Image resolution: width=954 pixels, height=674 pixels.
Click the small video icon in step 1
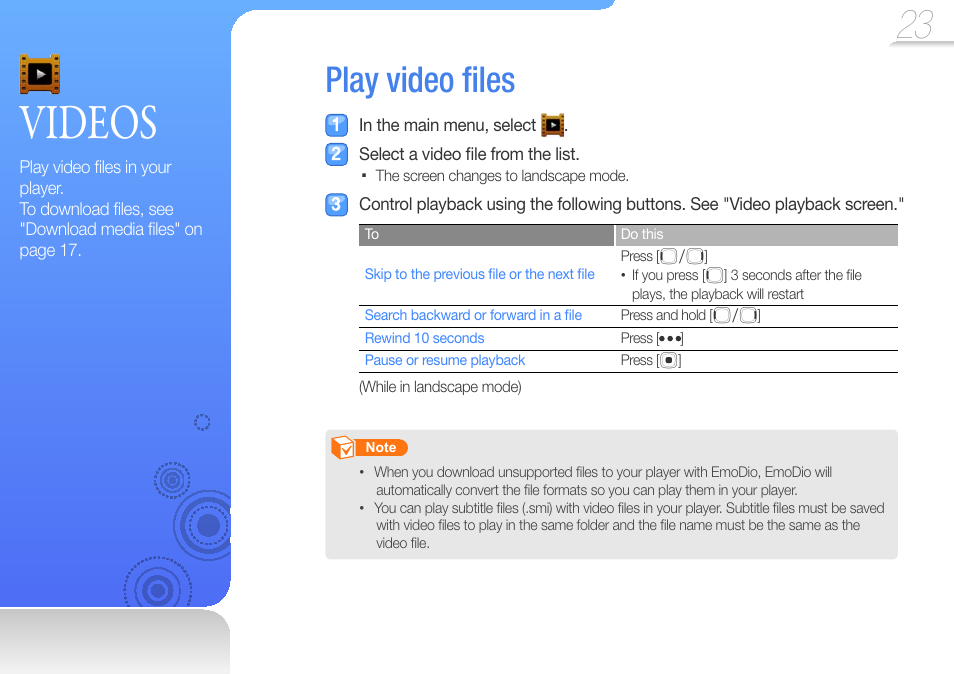click(552, 125)
